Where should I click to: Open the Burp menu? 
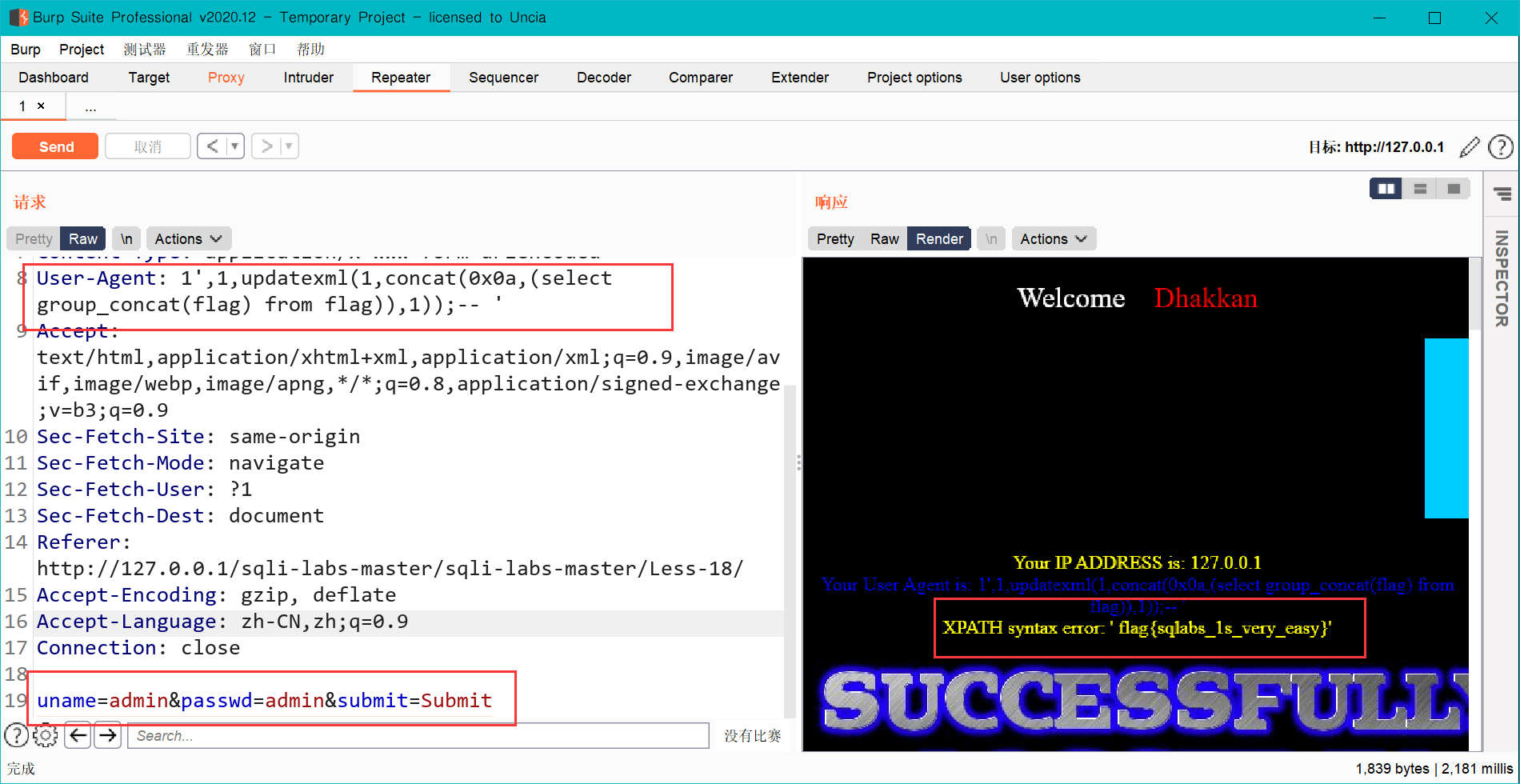point(26,50)
